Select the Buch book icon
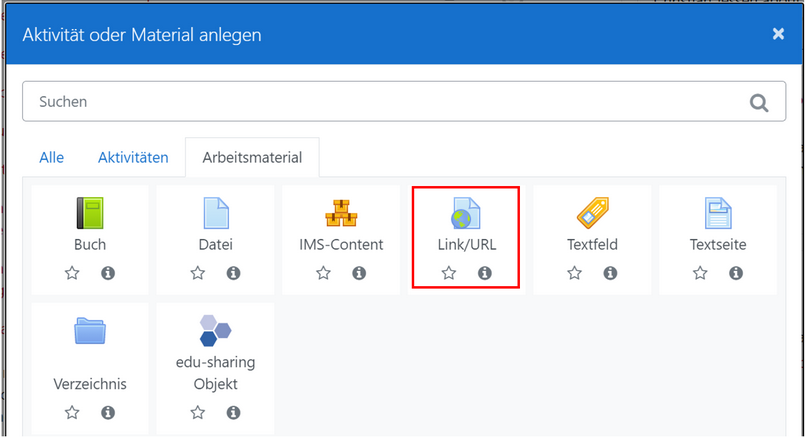 (90, 213)
